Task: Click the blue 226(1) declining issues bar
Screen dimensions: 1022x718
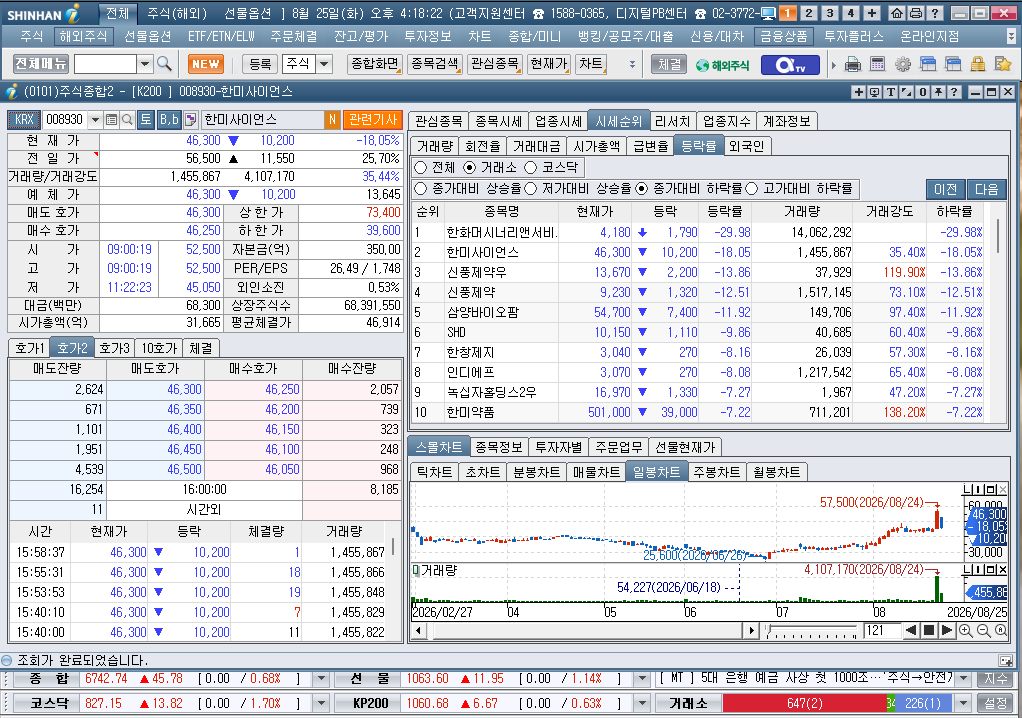Action: click(923, 704)
